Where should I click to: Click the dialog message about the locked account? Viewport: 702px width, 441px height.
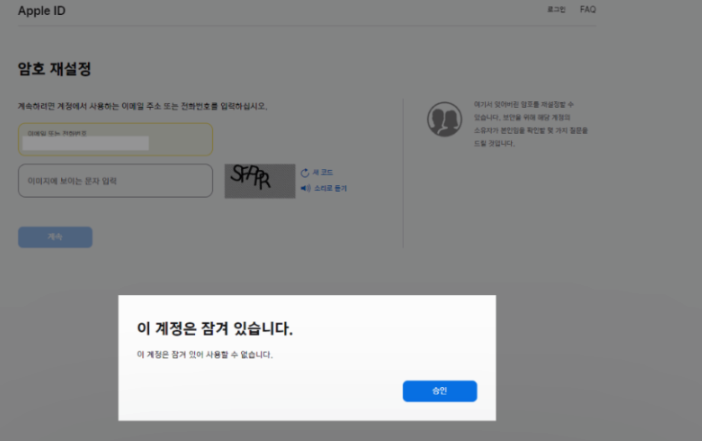[x=205, y=355]
